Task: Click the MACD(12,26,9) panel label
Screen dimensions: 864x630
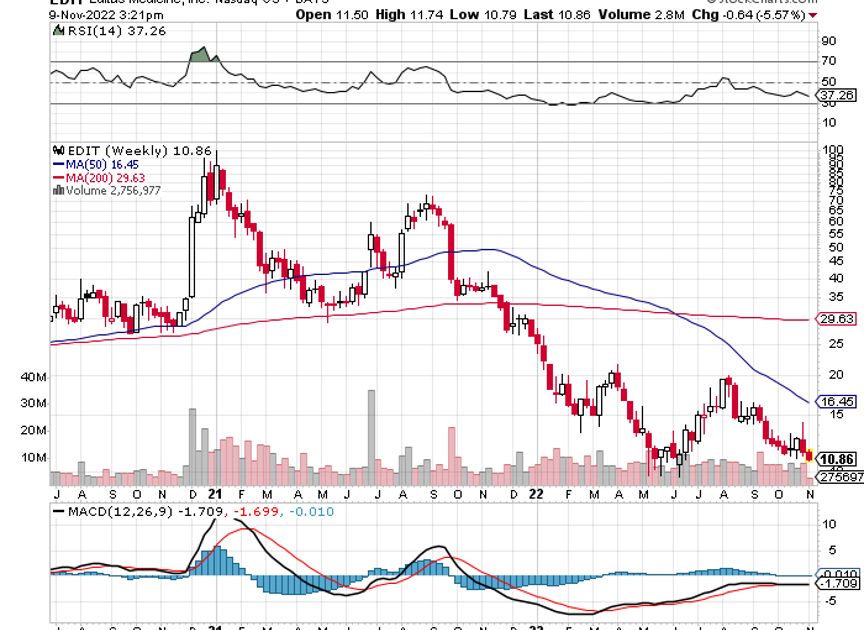Action: click(x=120, y=511)
